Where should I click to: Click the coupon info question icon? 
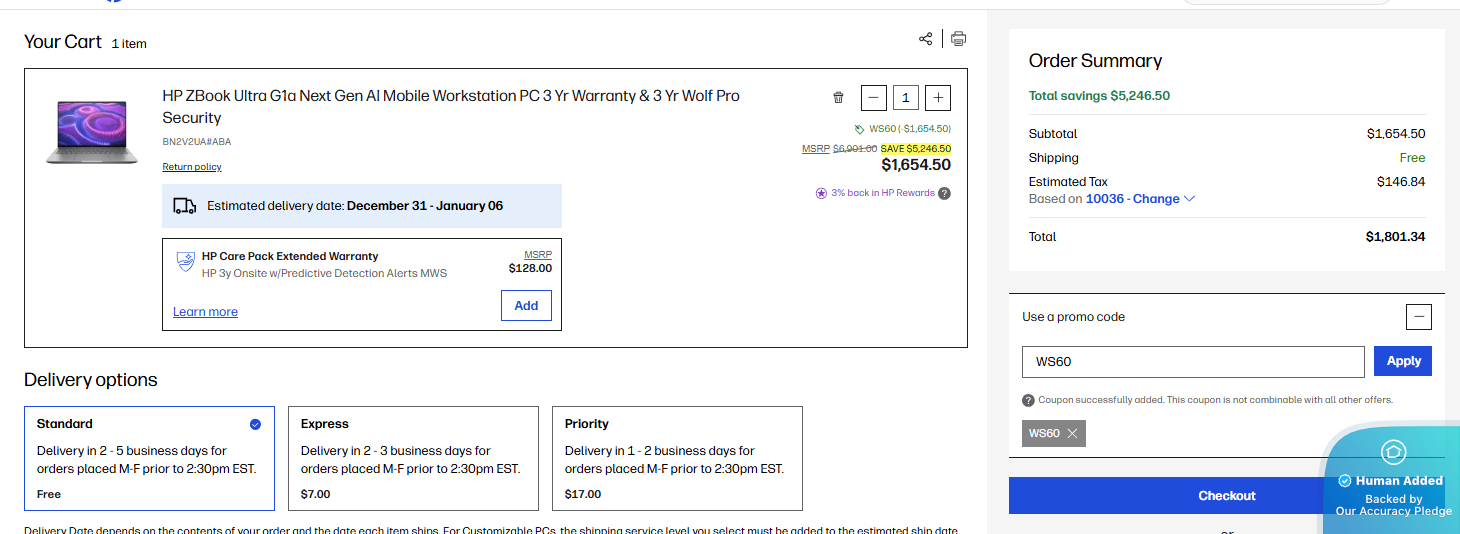pyautogui.click(x=1028, y=400)
